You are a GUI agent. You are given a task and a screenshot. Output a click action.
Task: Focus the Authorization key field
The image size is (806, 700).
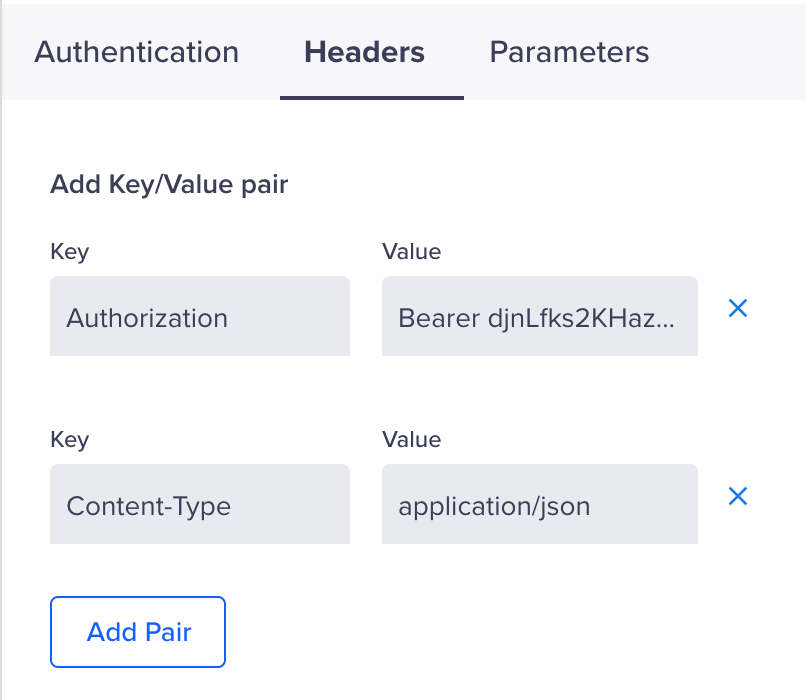point(200,317)
